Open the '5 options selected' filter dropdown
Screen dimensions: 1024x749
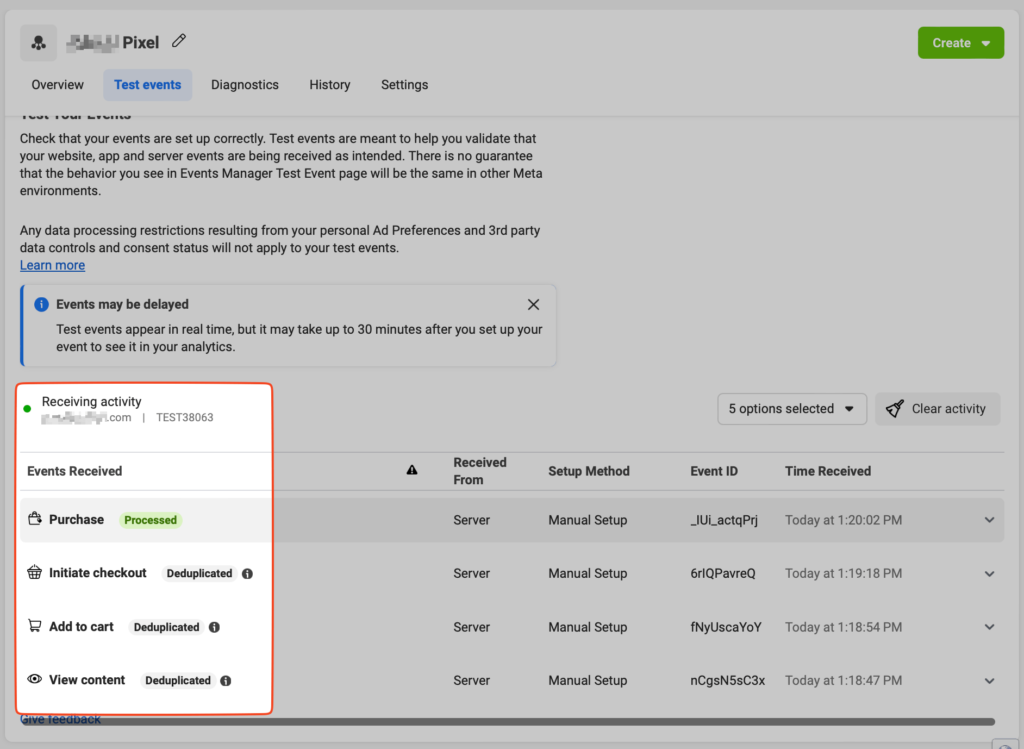click(x=792, y=409)
